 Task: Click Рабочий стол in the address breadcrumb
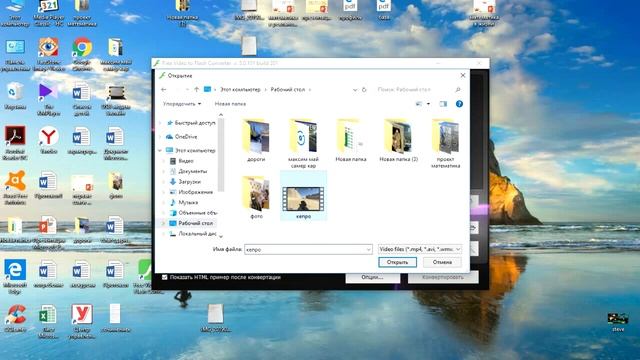coord(287,89)
